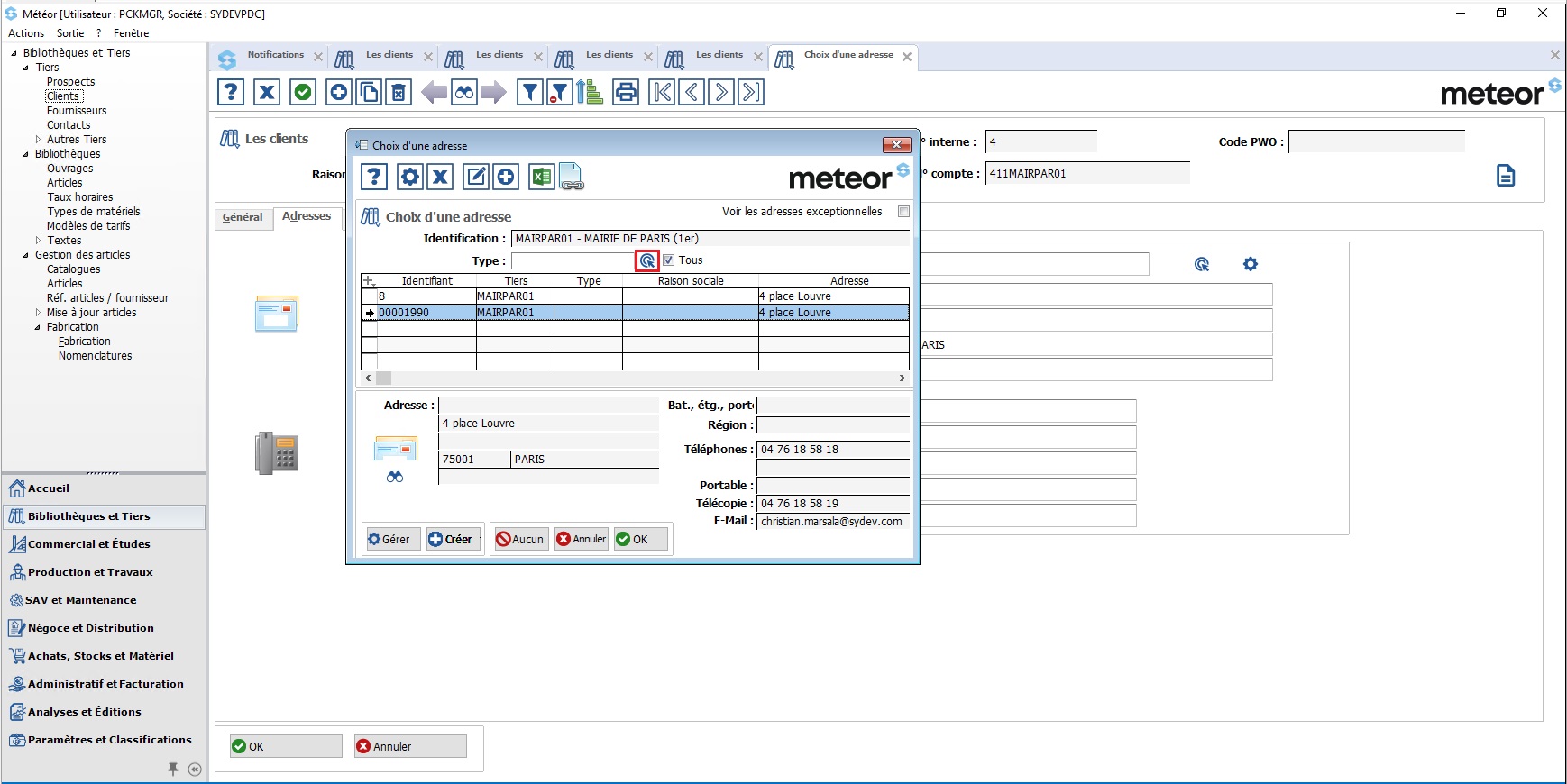
Task: Click the Type input field
Action: pyautogui.click(x=573, y=261)
